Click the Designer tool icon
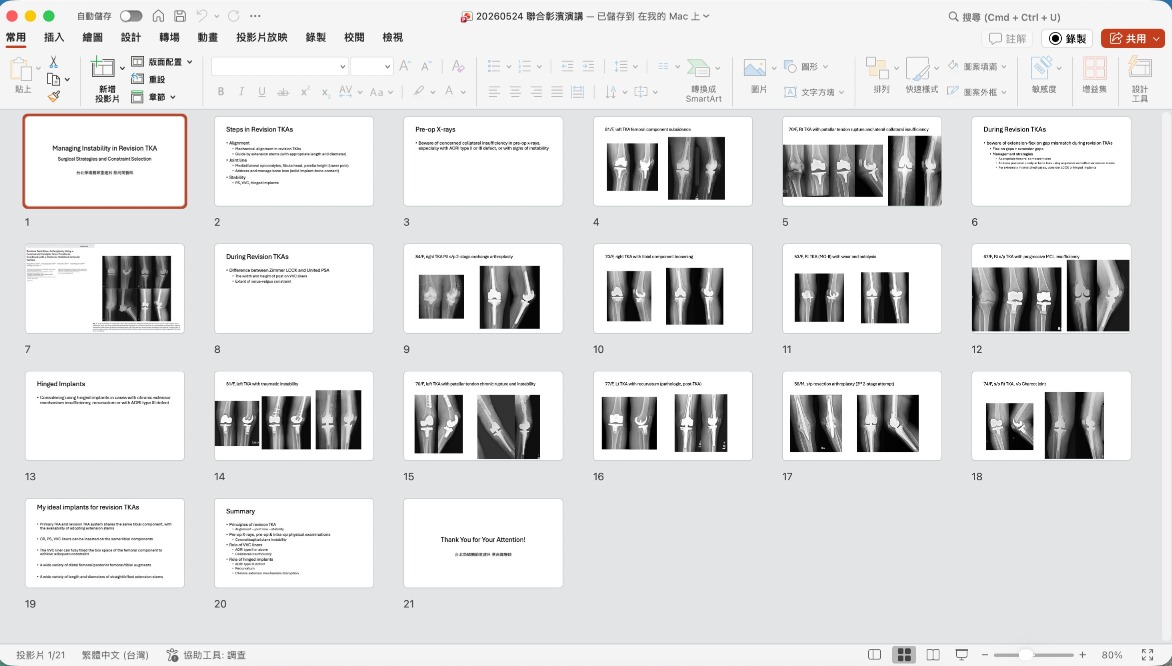This screenshot has width=1172, height=666. tap(1139, 67)
